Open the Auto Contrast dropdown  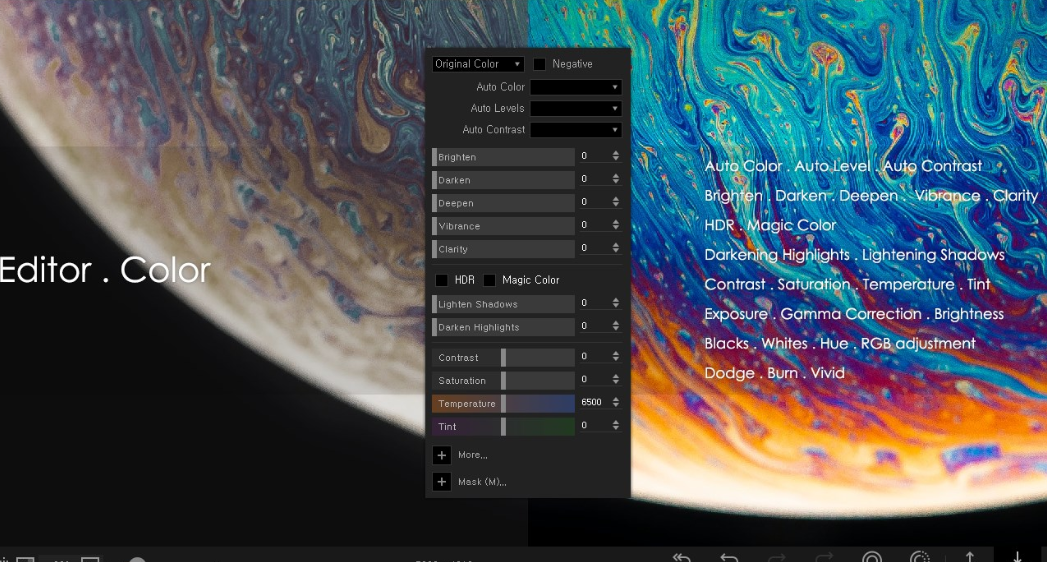[576, 129]
